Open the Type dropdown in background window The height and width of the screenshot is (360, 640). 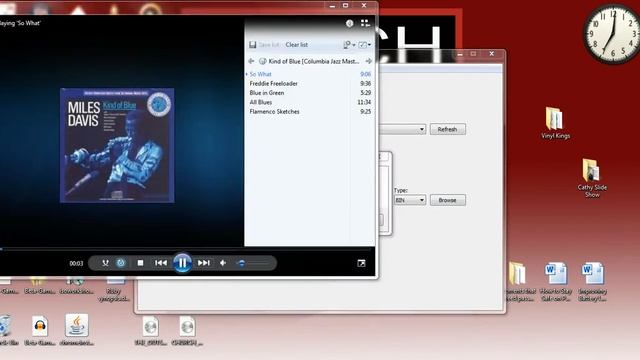click(410, 200)
